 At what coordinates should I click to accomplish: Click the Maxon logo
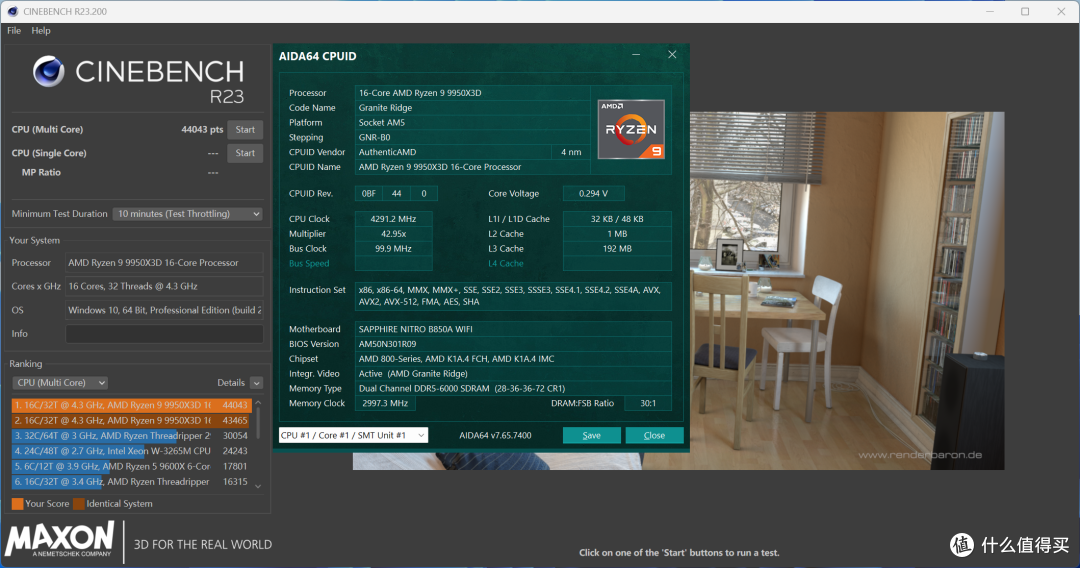point(59,539)
